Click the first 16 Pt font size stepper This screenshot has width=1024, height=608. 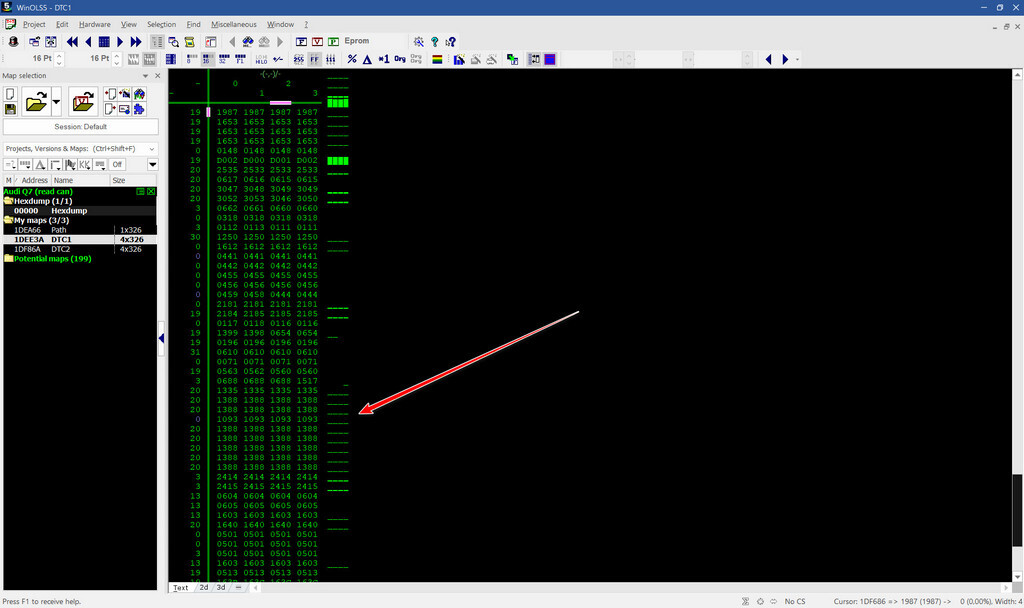click(x=59, y=59)
